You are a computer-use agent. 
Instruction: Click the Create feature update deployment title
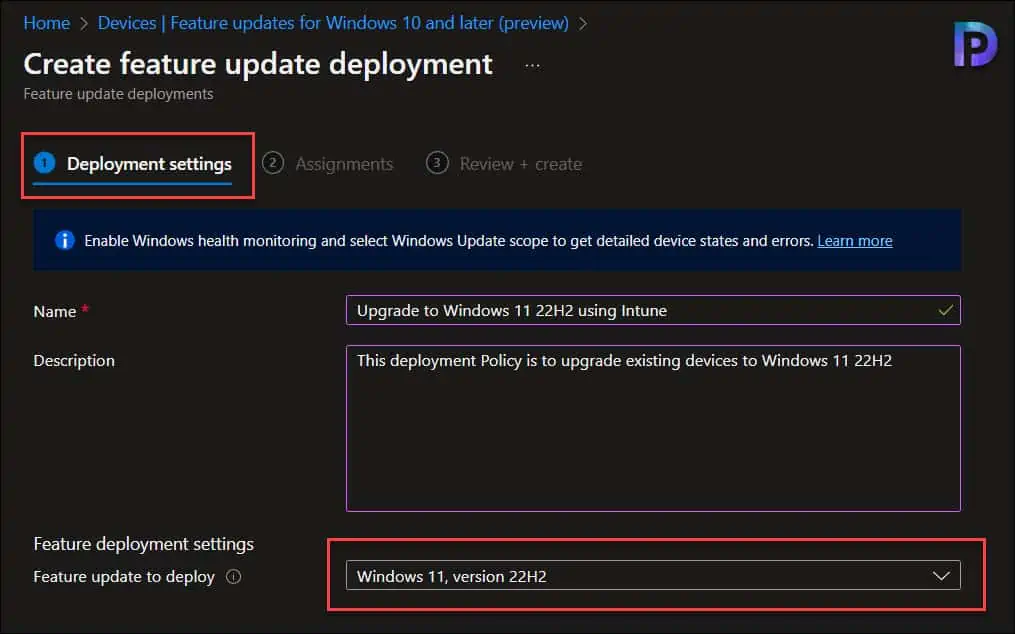[258, 65]
